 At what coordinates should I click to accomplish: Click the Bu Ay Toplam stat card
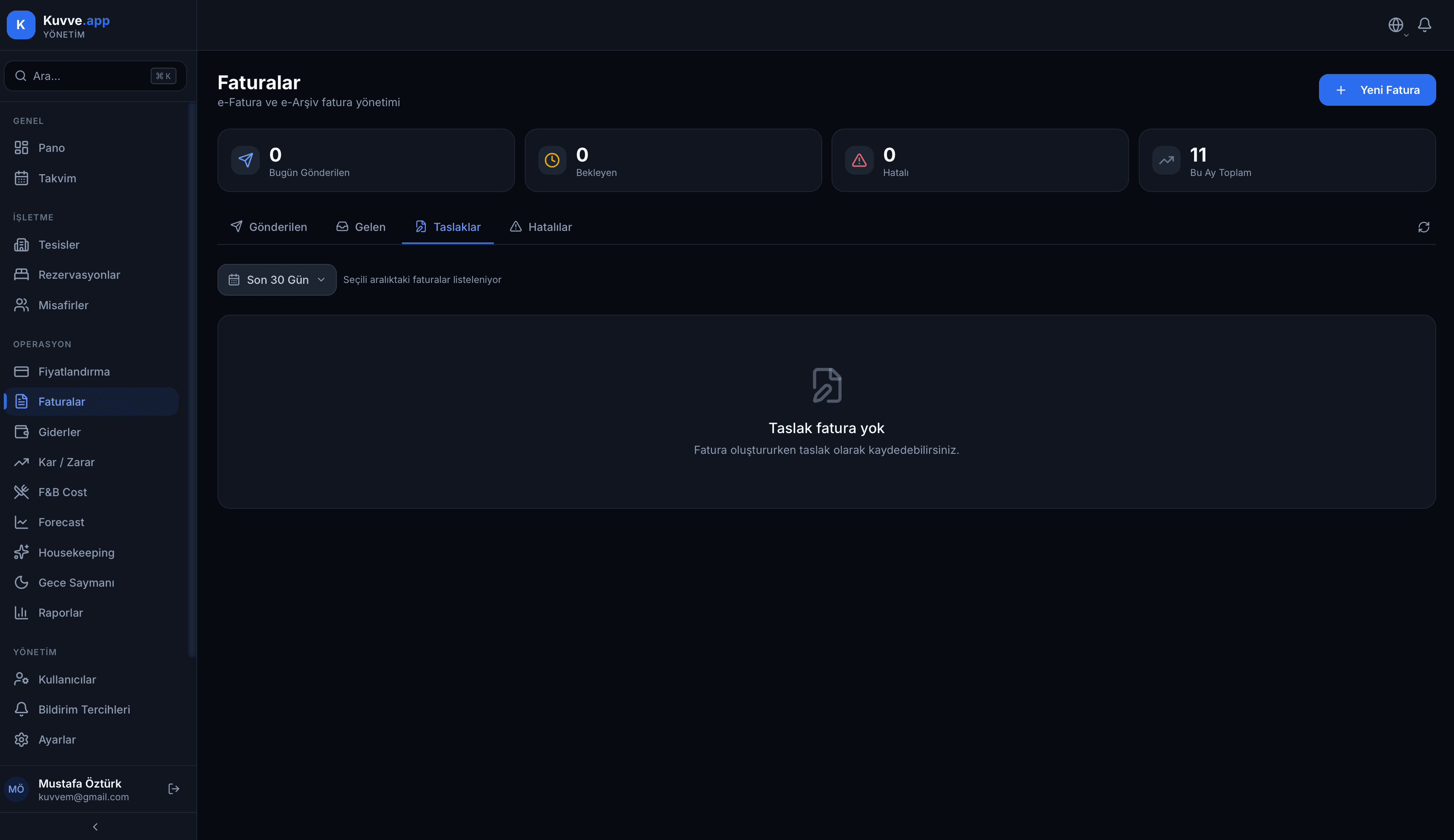coord(1287,160)
